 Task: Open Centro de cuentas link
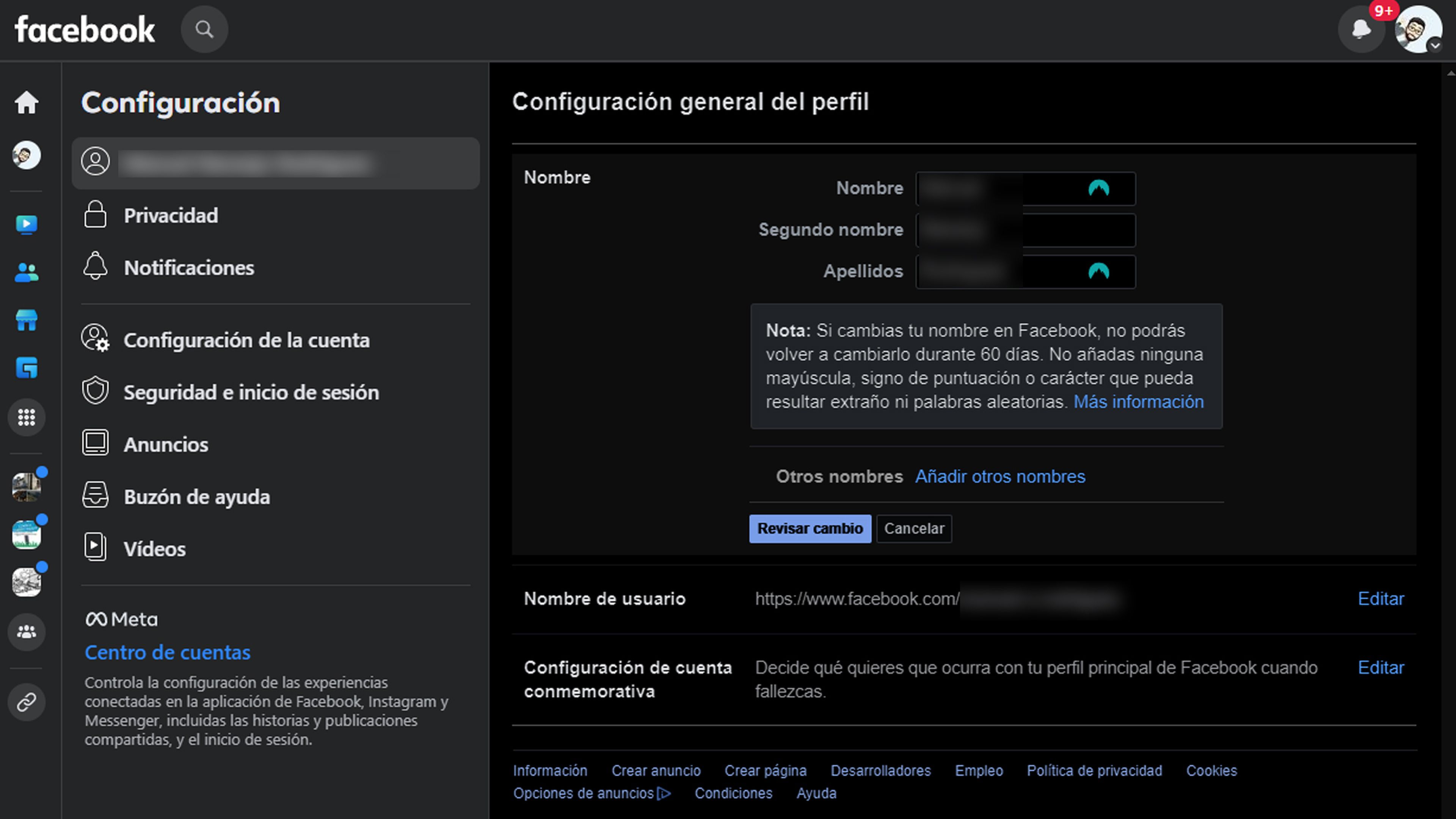[167, 652]
